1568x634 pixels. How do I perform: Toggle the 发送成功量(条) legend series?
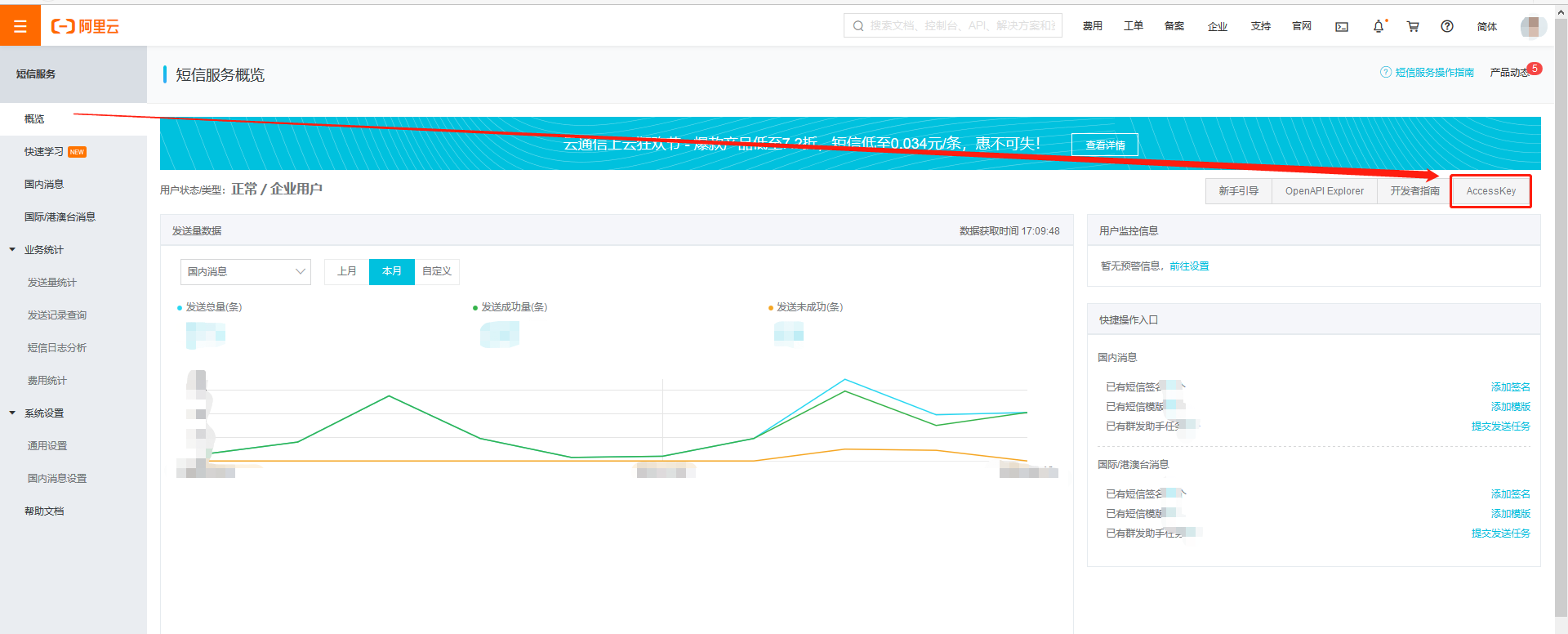point(510,307)
